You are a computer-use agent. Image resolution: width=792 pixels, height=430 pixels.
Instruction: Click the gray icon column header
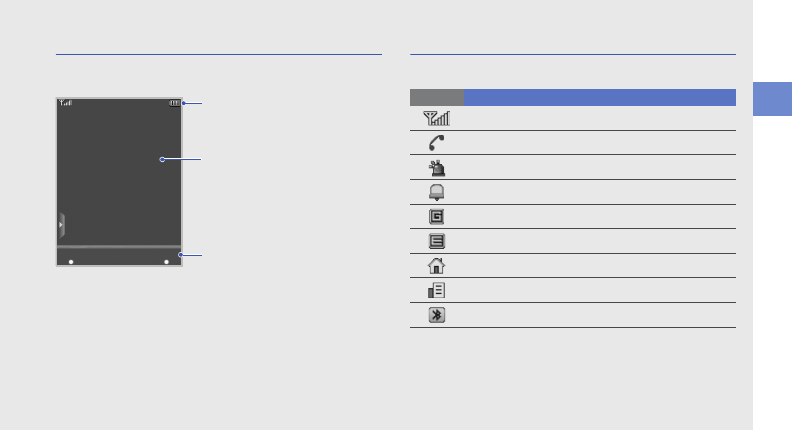(437, 97)
